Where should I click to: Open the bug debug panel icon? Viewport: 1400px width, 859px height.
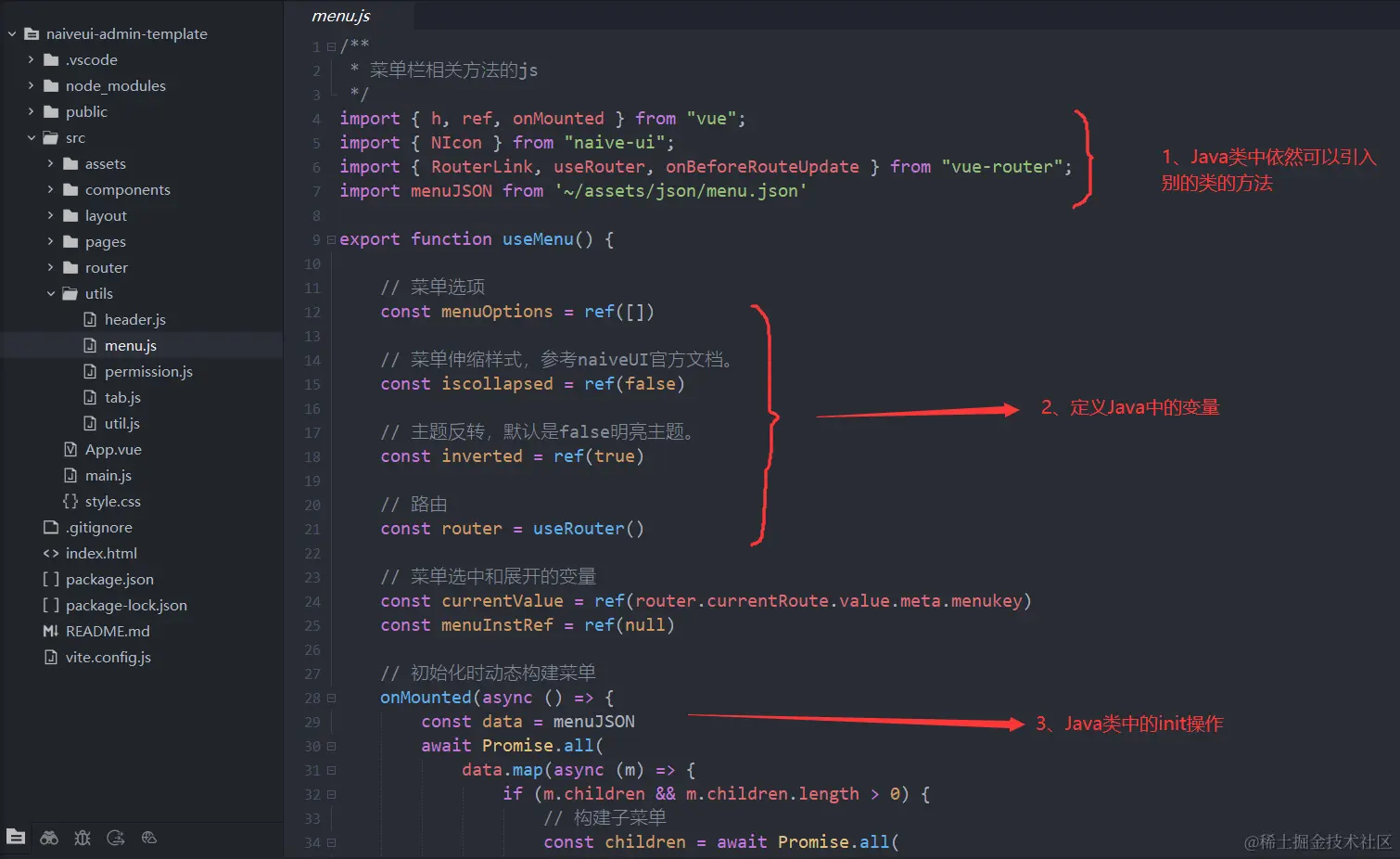(x=83, y=838)
